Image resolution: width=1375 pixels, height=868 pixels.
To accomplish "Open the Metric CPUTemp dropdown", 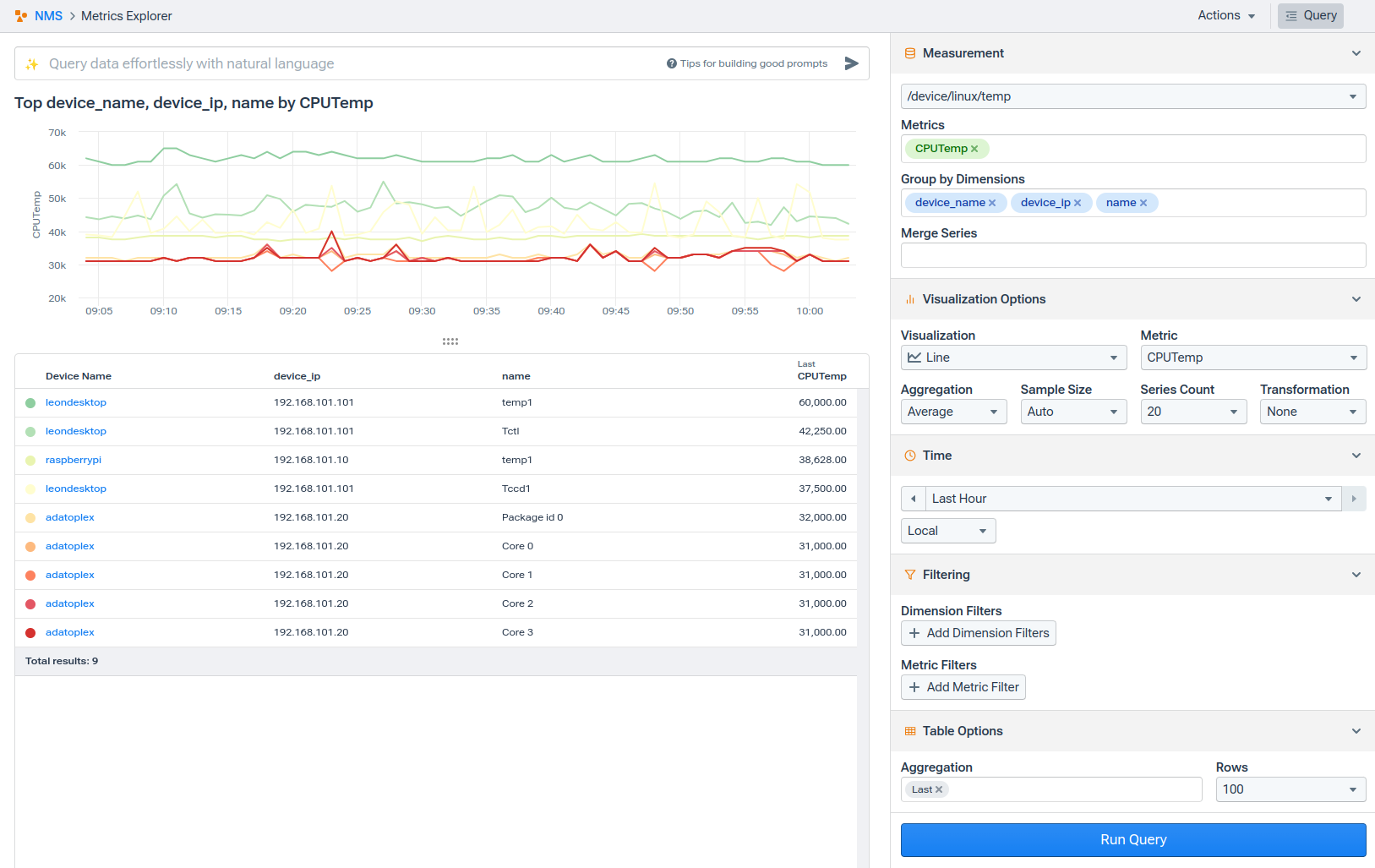I will (x=1253, y=358).
